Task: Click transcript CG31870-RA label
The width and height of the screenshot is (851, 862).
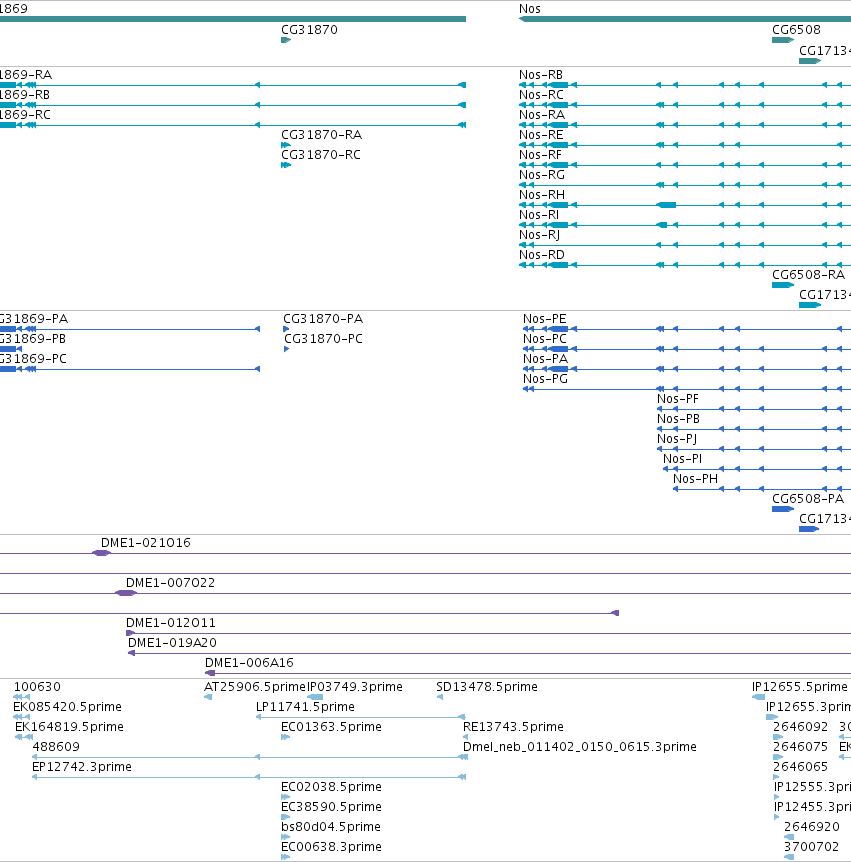Action: coord(321,135)
